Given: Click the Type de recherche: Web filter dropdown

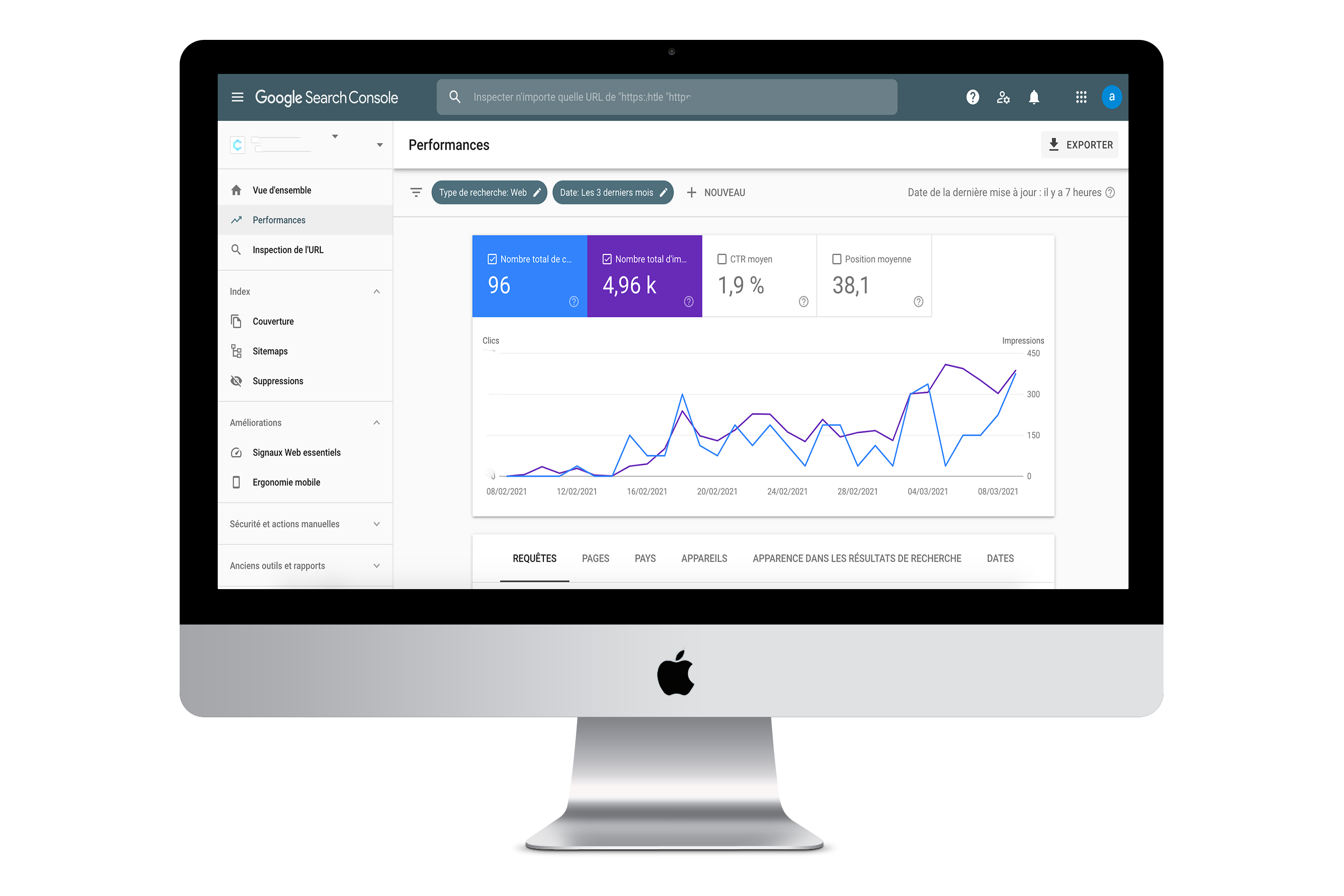Looking at the screenshot, I should [x=489, y=192].
